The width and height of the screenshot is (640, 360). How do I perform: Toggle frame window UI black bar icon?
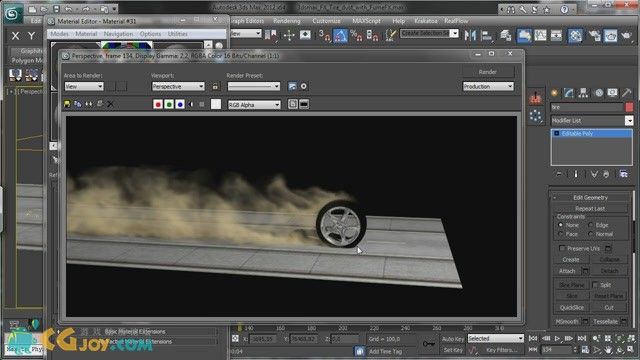pos(304,104)
